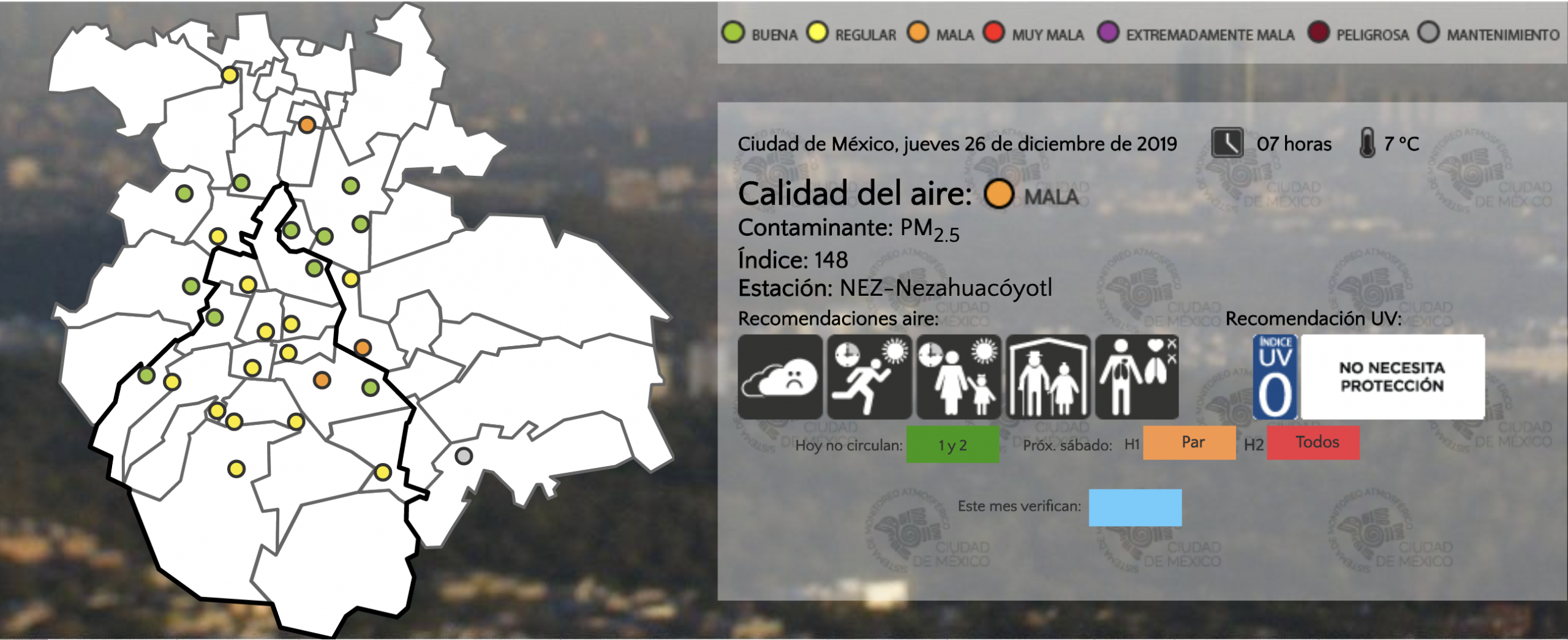
Task: Select the elderly couple indoors icon
Action: tap(1048, 377)
